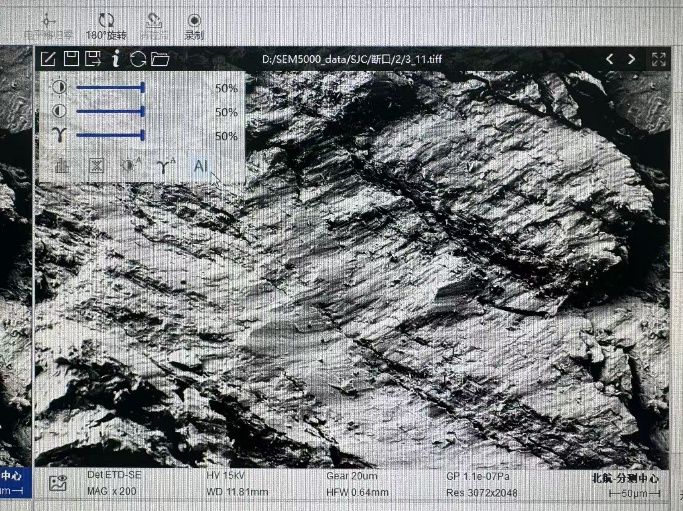Expand image viewer to fullscreen
Image resolution: width=683 pixels, height=511 pixels.
(x=659, y=59)
